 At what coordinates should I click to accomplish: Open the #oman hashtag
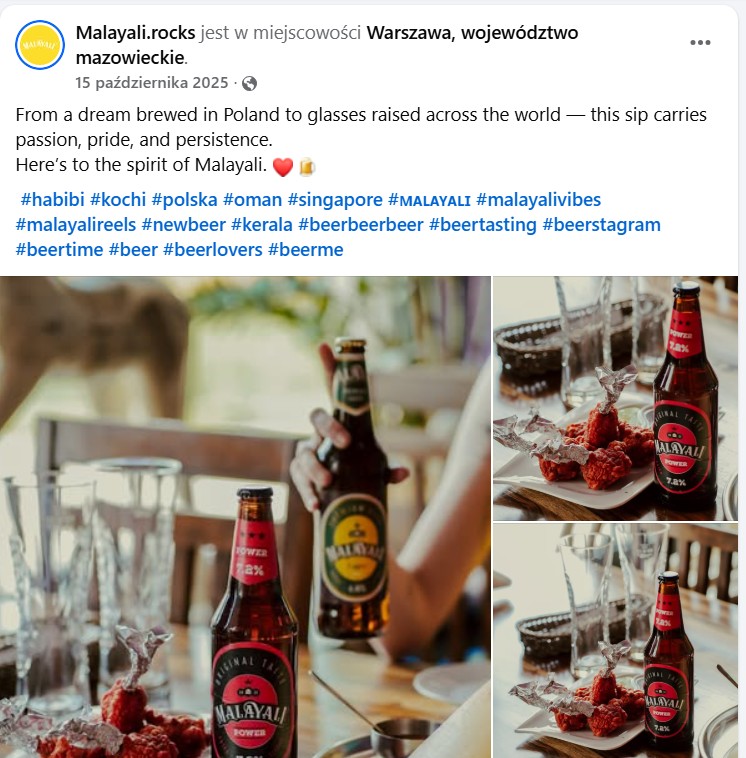pyautogui.click(x=252, y=200)
